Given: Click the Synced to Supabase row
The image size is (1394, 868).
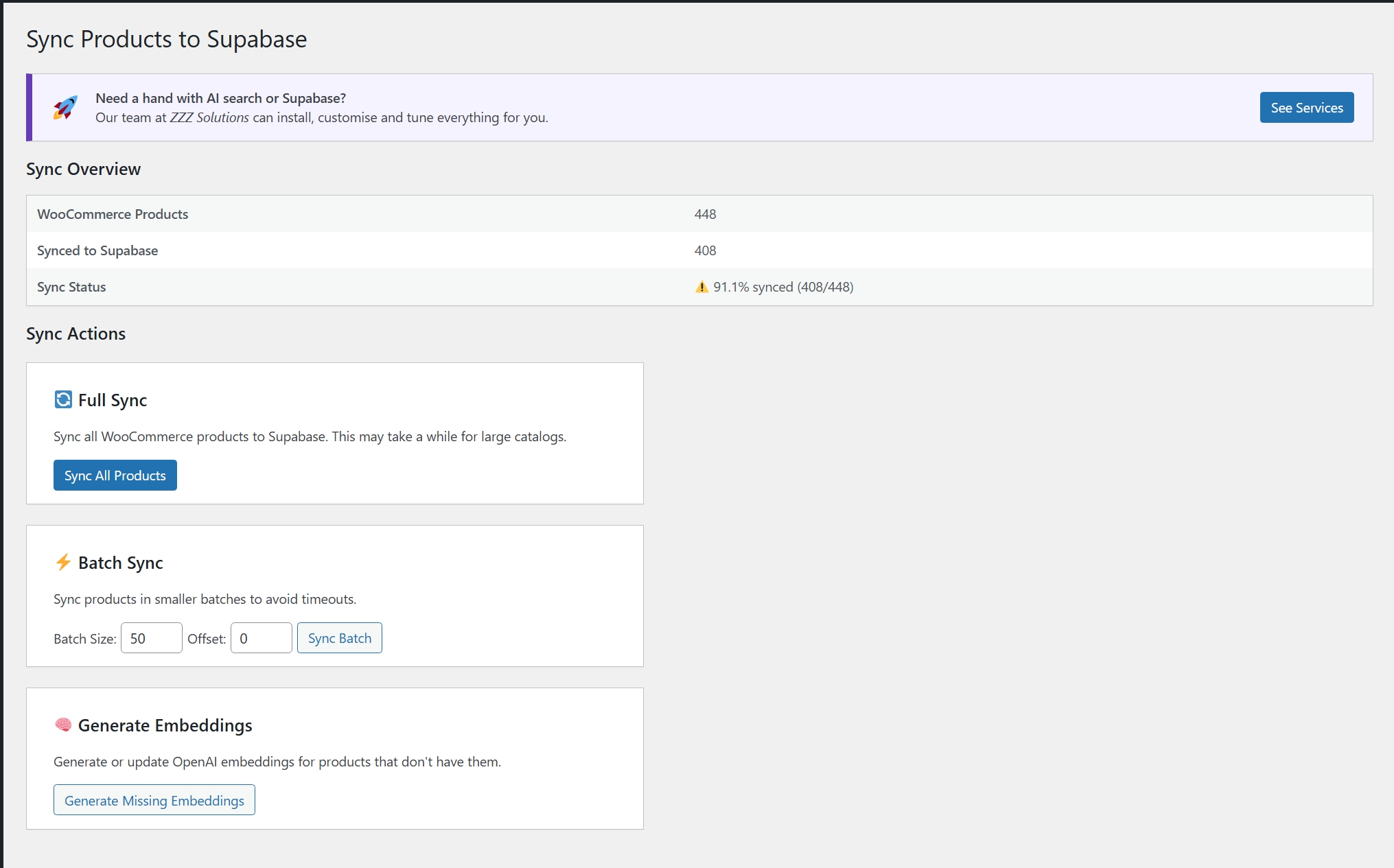Looking at the screenshot, I should coord(97,250).
